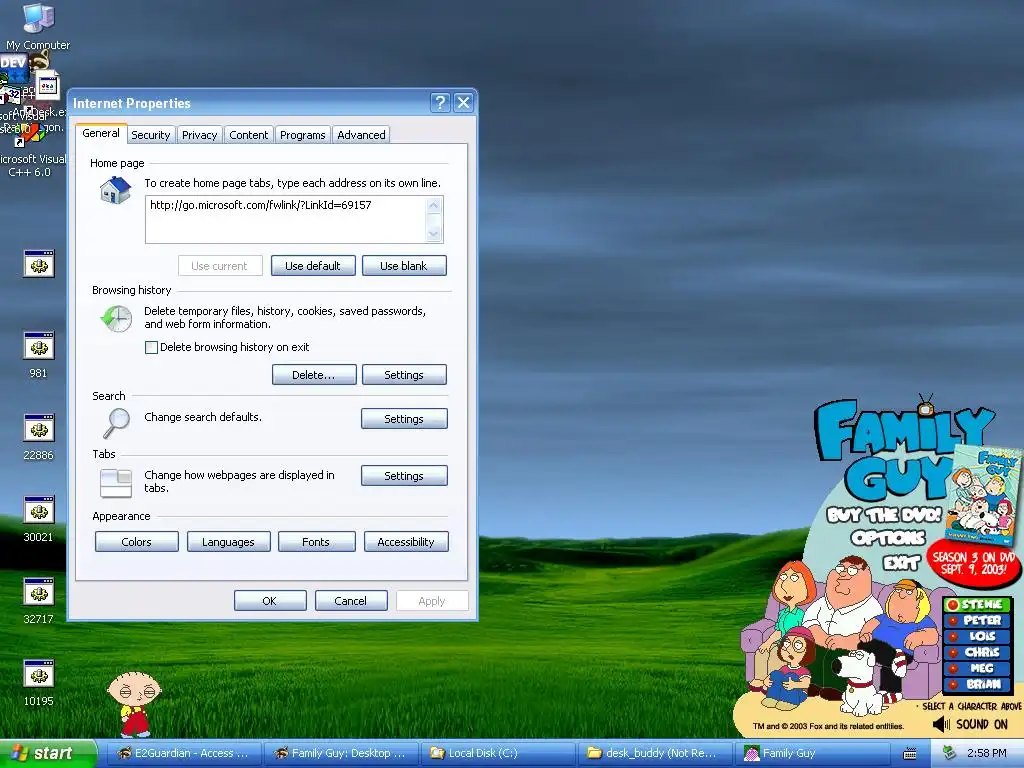Click into the home page URL field
Screen dimensions: 1024x768
coord(285,219)
